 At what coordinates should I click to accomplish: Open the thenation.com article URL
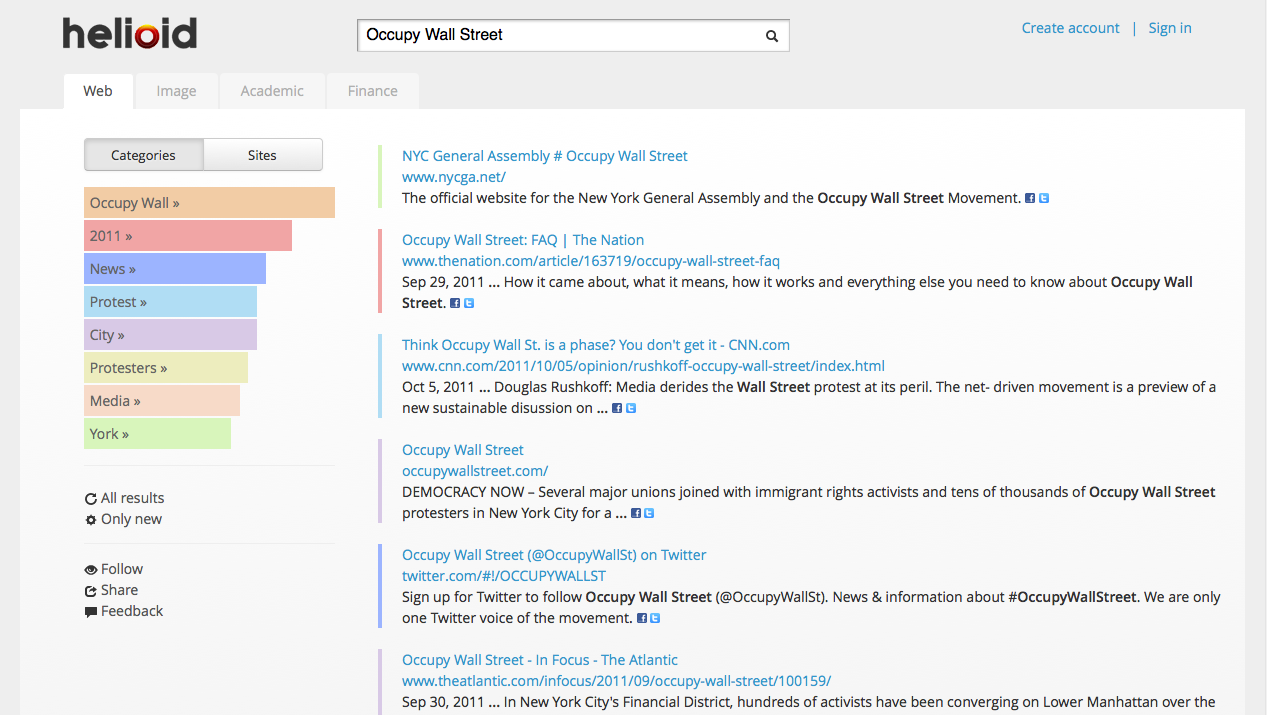click(x=591, y=261)
